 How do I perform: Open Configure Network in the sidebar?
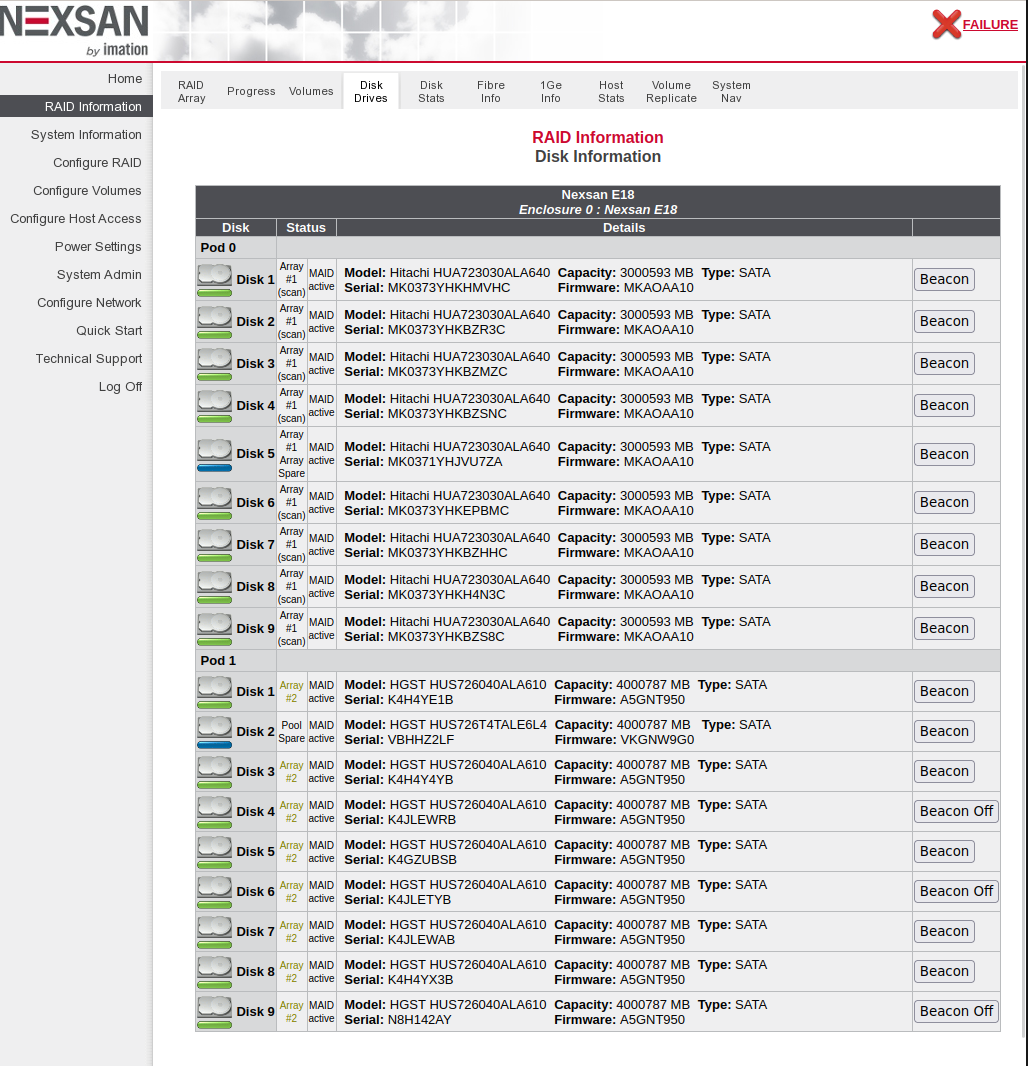point(89,303)
